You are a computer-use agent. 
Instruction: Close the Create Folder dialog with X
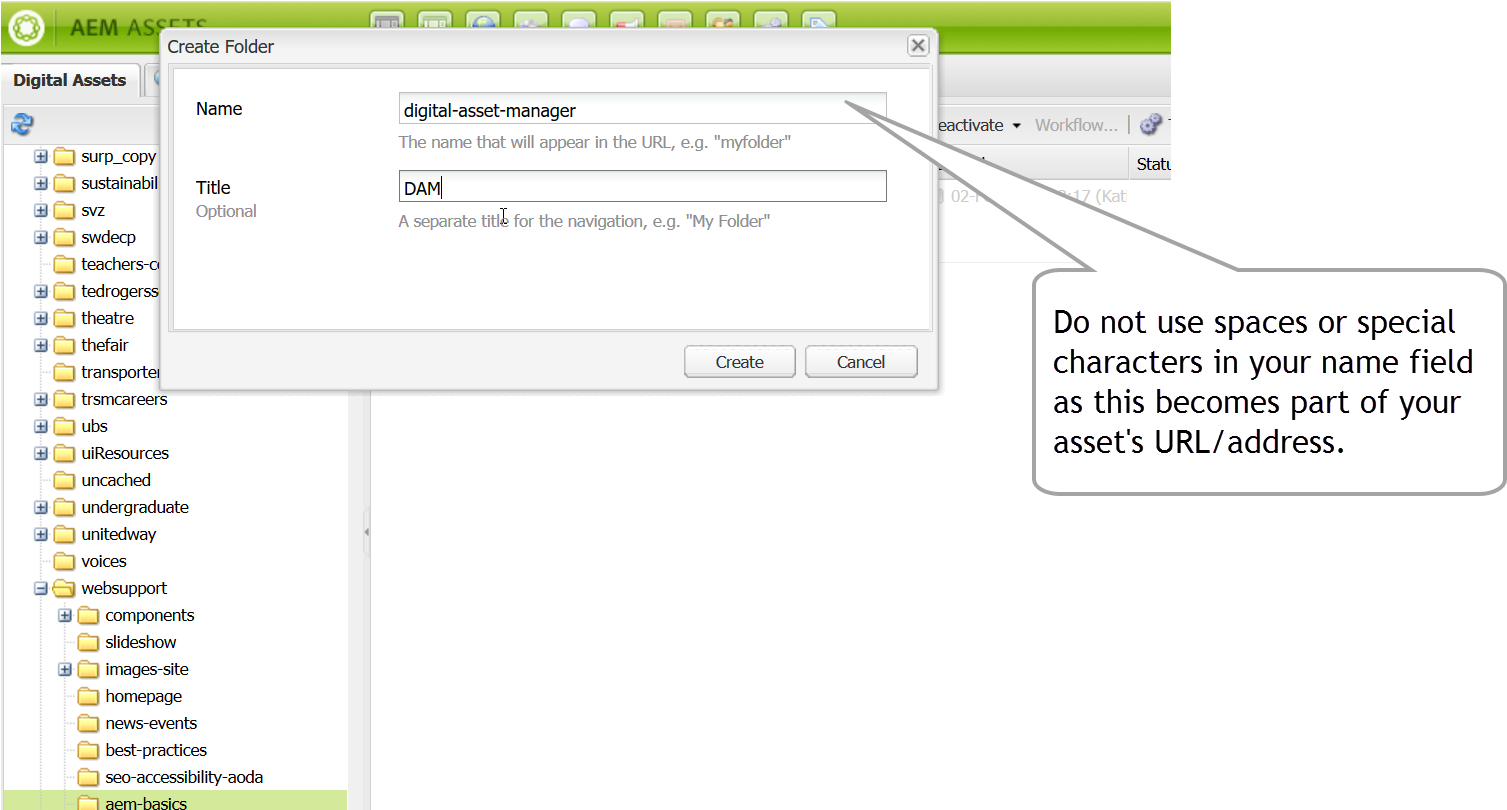pos(917,46)
